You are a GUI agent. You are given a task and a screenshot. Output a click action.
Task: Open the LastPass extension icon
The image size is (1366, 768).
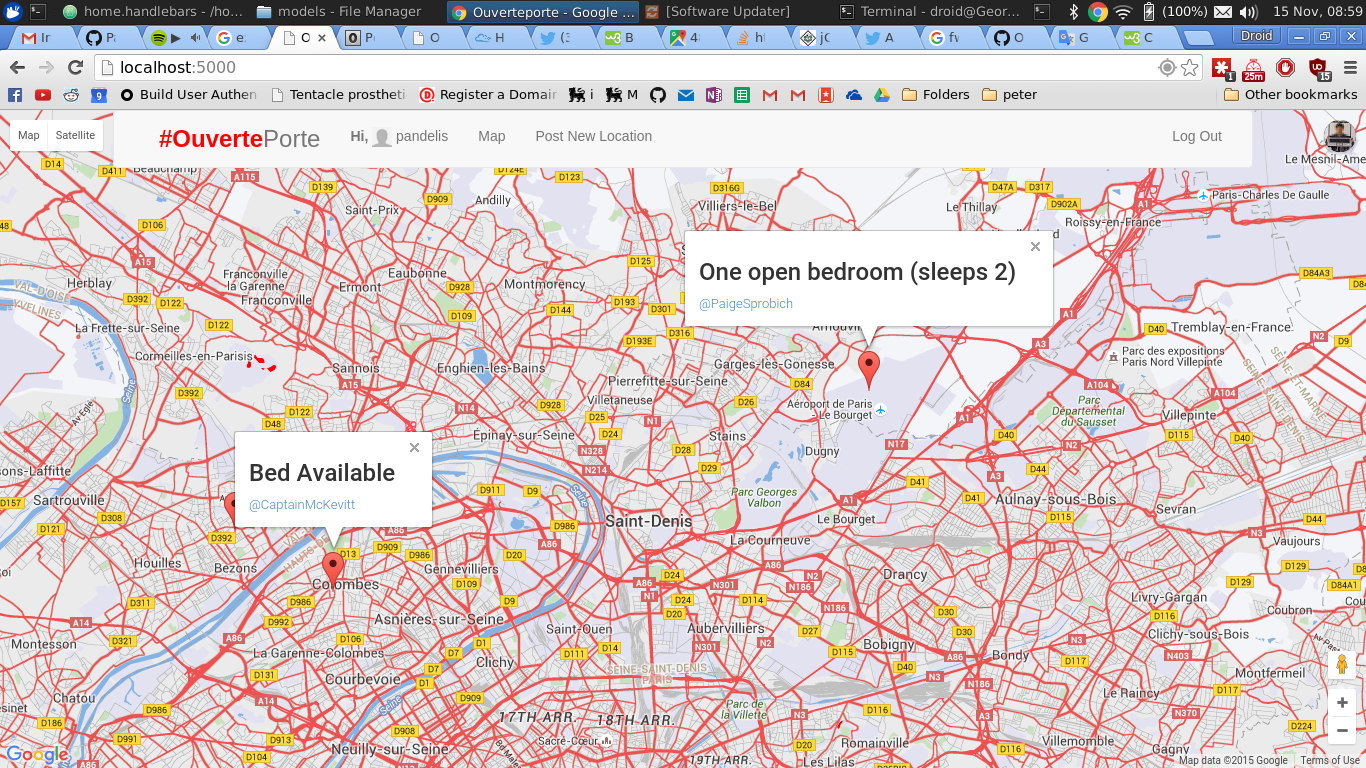[1222, 68]
